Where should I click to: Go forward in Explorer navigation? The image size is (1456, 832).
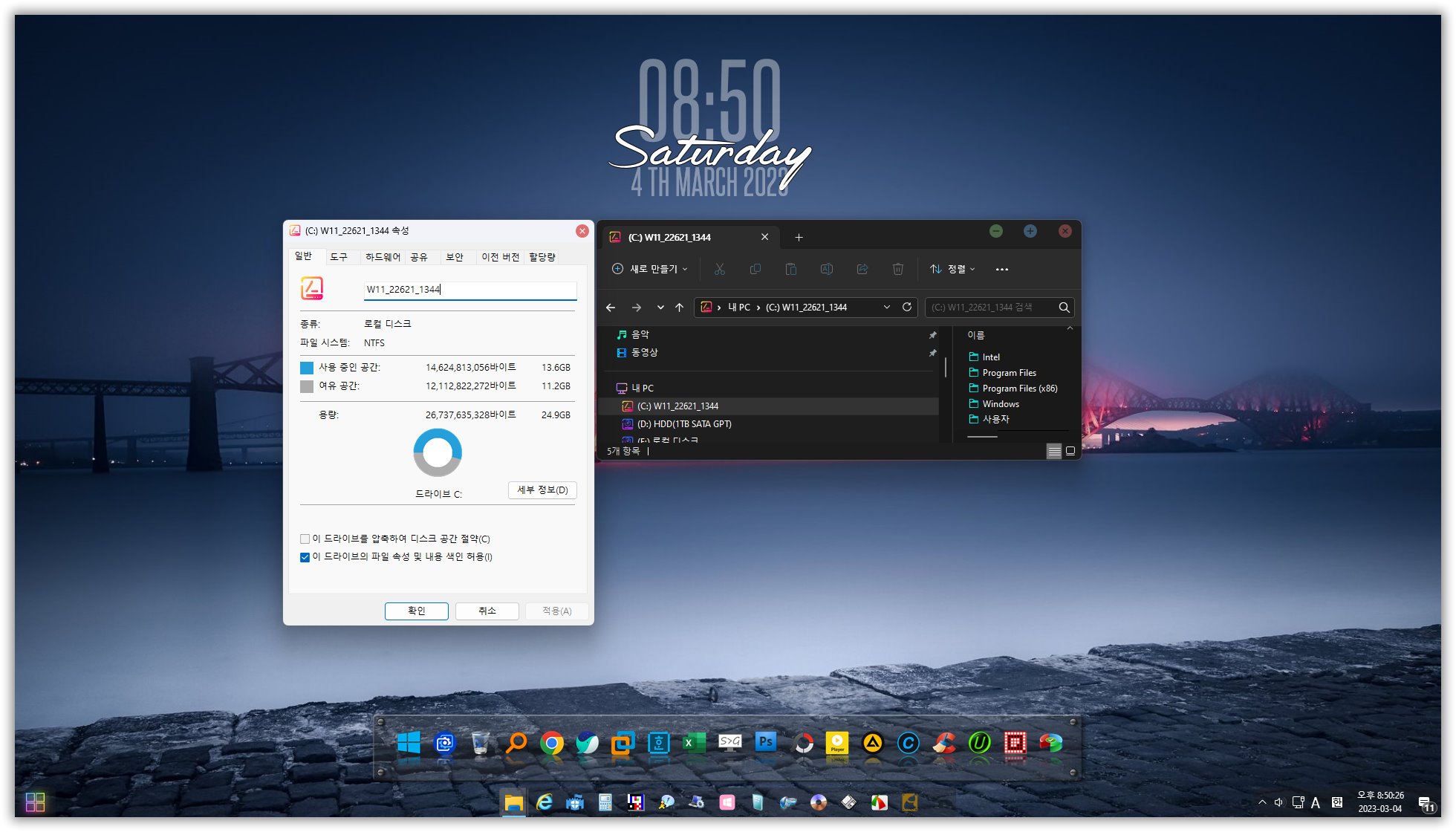[x=636, y=307]
